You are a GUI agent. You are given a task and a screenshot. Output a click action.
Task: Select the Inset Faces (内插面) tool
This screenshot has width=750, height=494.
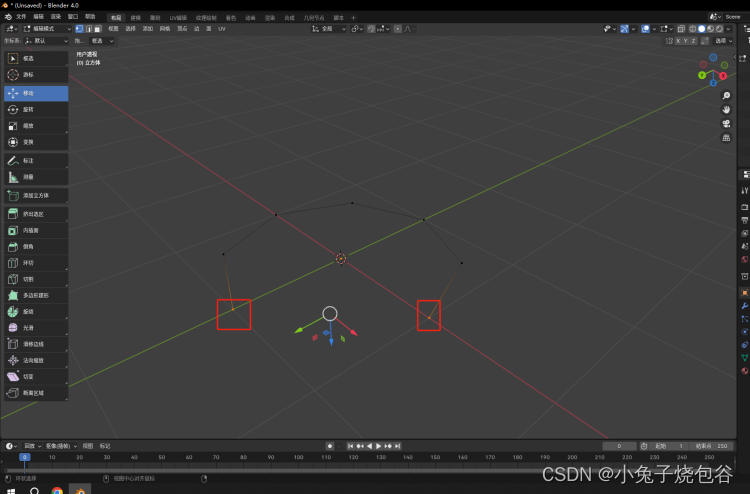pyautogui.click(x=36, y=231)
